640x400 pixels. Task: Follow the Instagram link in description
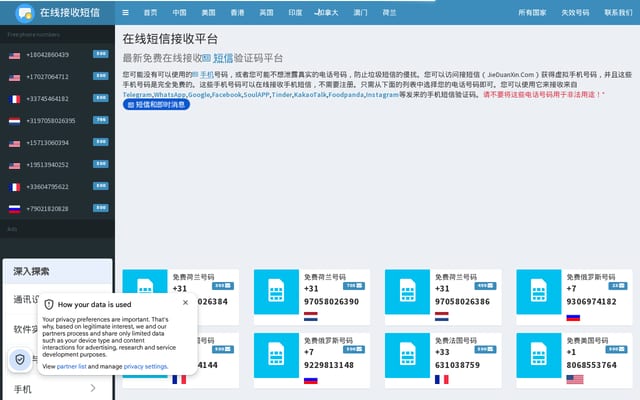[382, 94]
